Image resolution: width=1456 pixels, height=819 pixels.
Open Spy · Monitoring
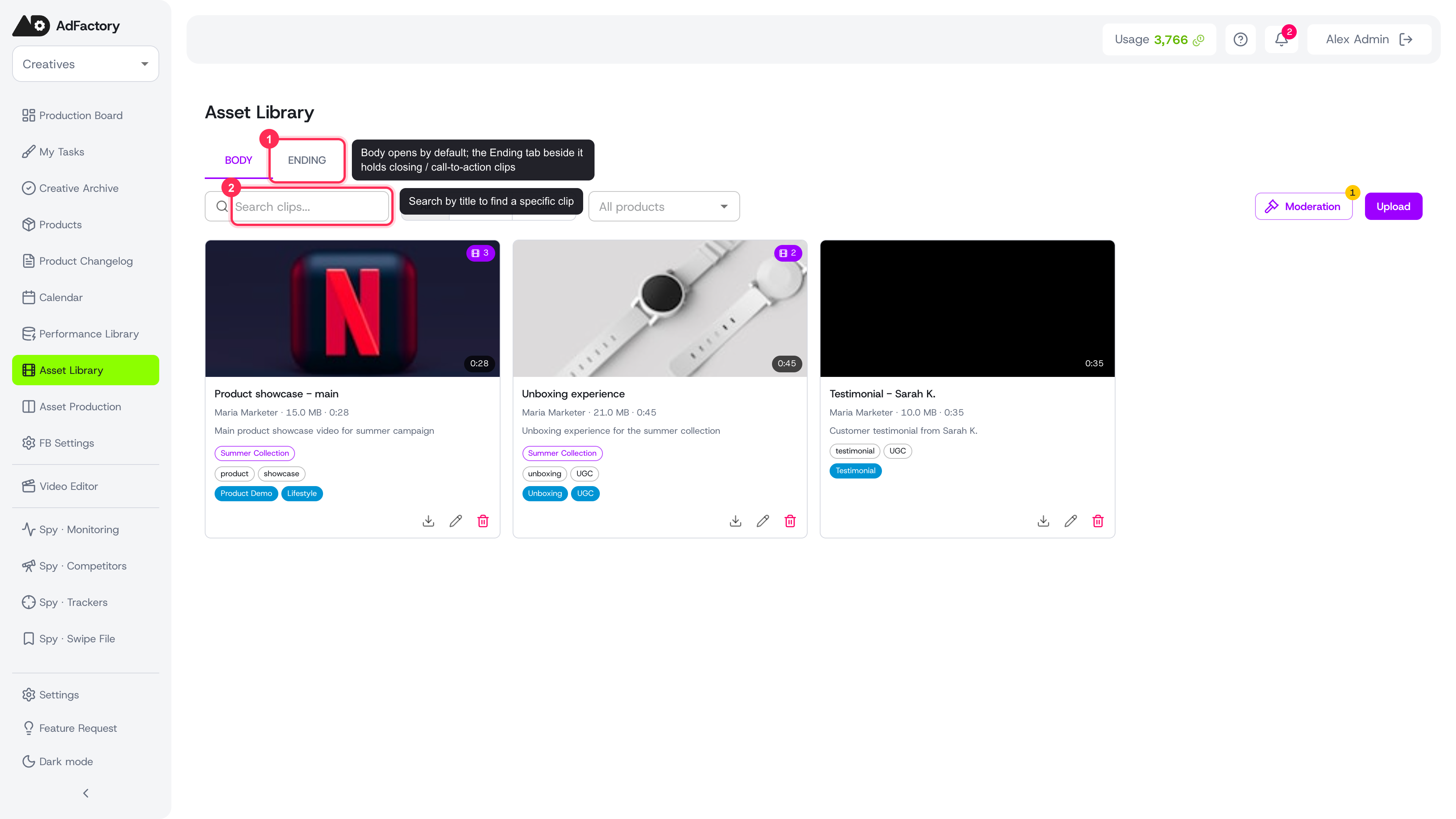tap(85, 530)
